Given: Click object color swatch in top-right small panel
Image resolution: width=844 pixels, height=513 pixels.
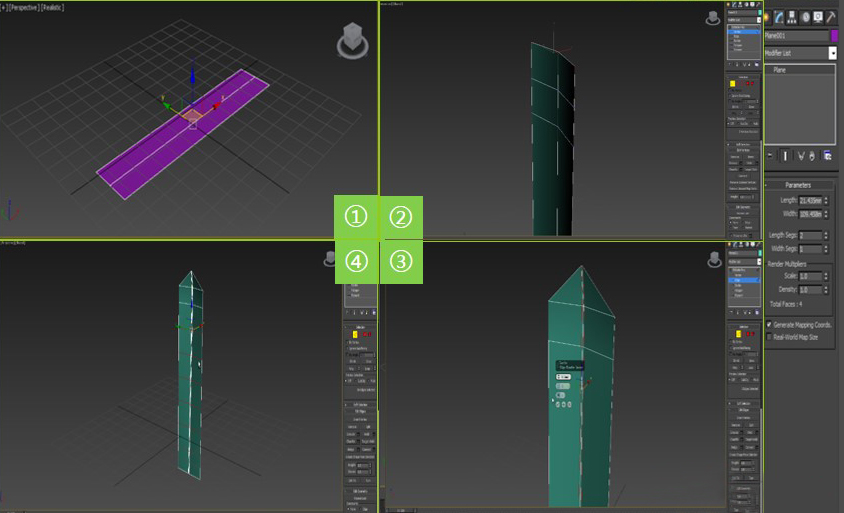Looking at the screenshot, I should pyautogui.click(x=760, y=12).
